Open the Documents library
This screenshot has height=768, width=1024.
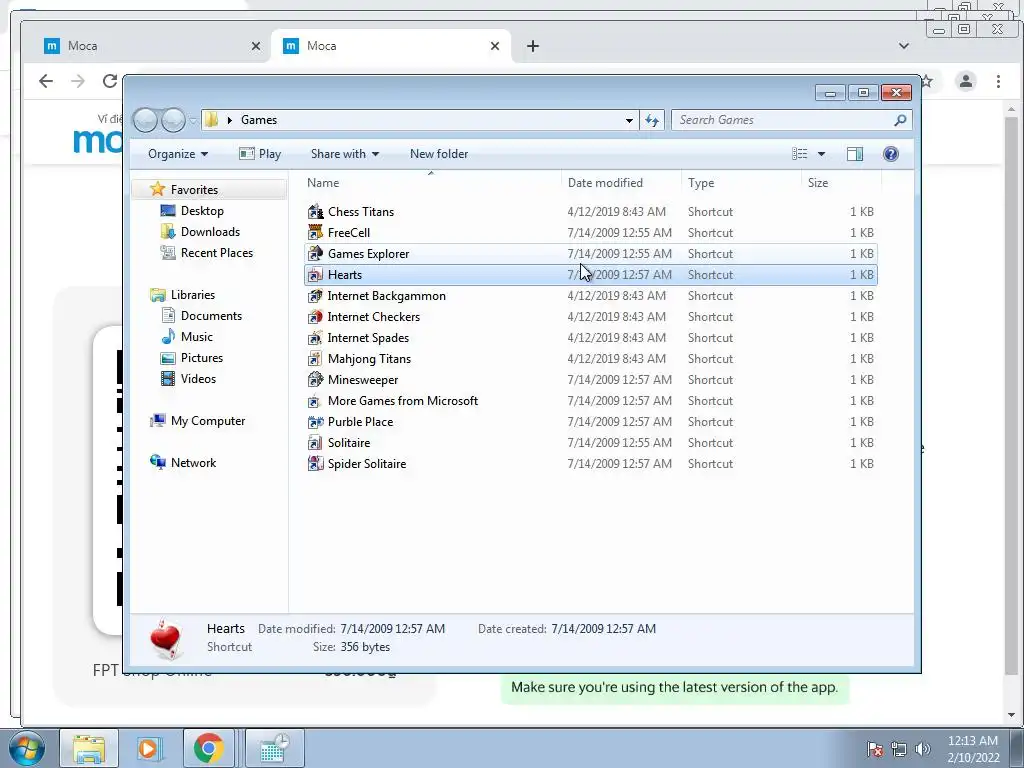pos(211,315)
